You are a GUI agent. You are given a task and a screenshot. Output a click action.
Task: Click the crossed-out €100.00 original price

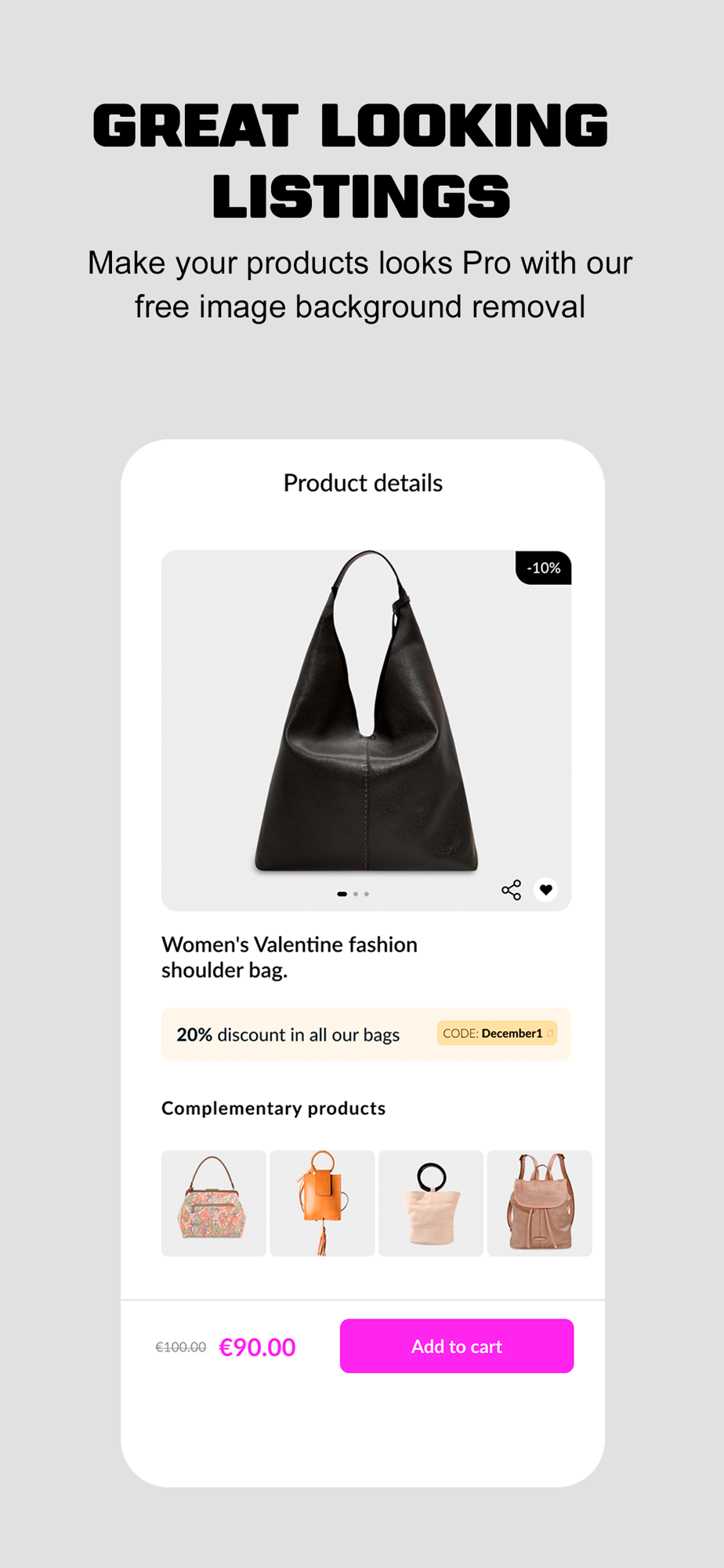[181, 1347]
